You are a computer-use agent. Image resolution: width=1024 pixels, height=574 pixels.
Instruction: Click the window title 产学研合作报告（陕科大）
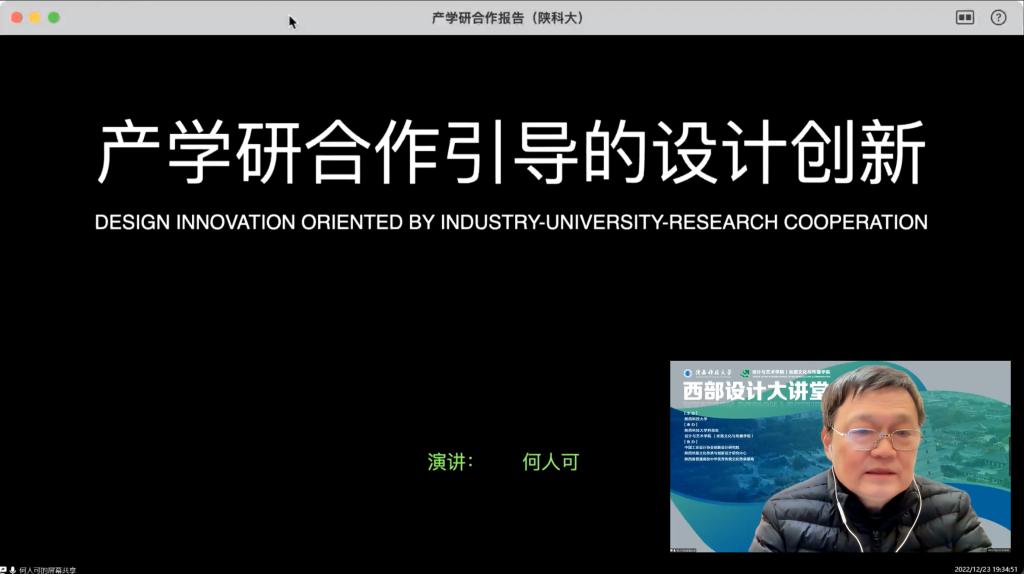[507, 17]
